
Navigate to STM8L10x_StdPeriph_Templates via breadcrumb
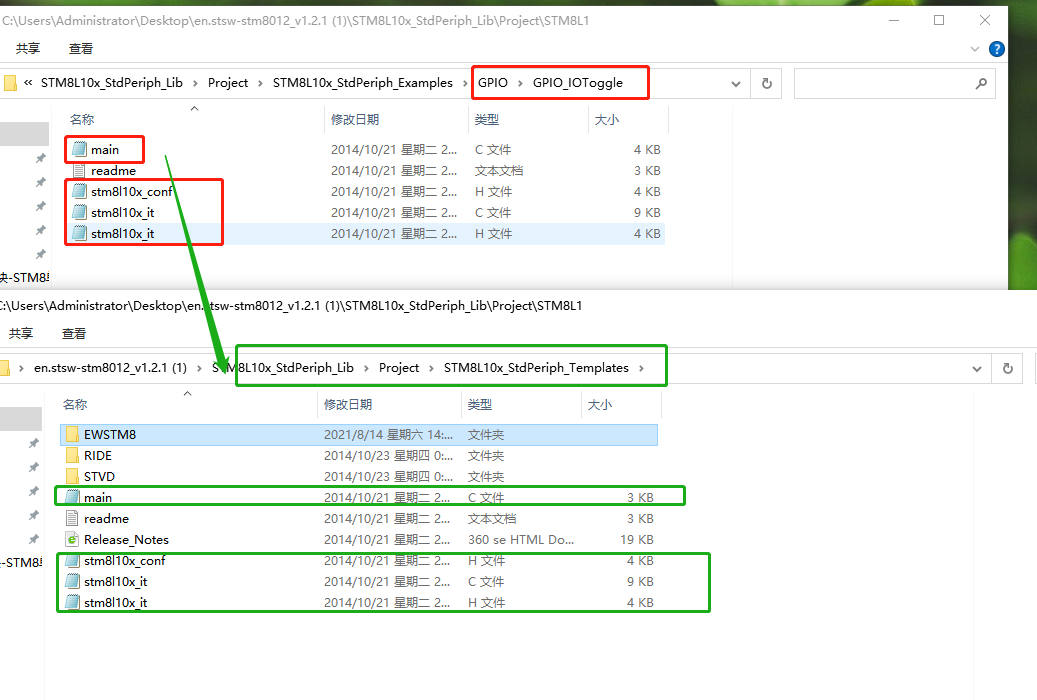[x=535, y=367]
